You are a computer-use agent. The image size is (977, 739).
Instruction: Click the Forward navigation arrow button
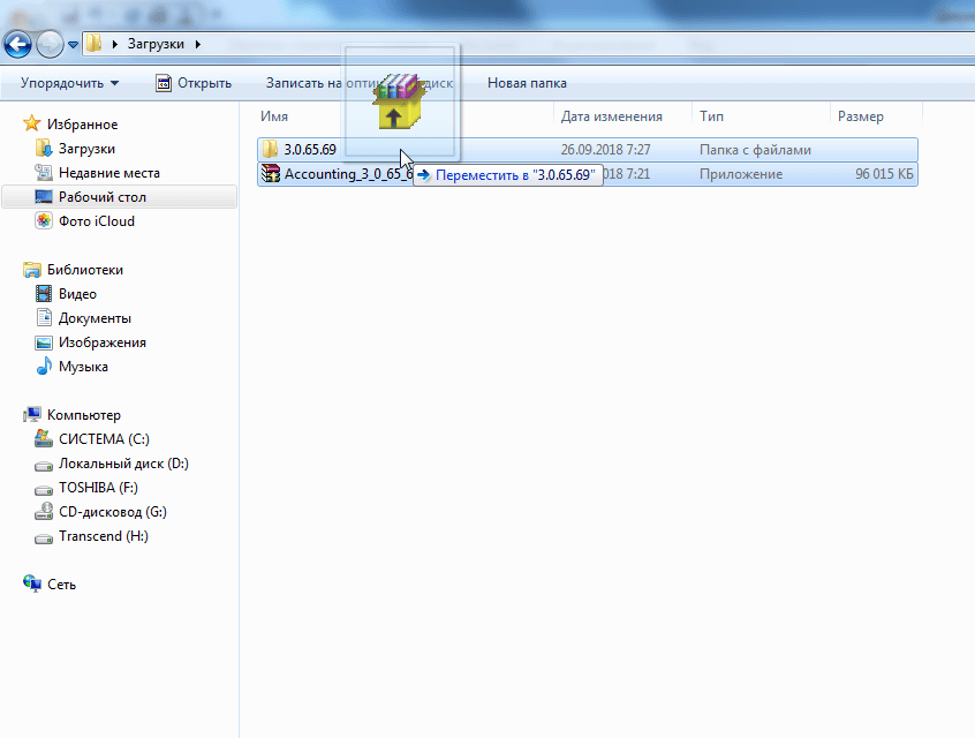coord(49,44)
